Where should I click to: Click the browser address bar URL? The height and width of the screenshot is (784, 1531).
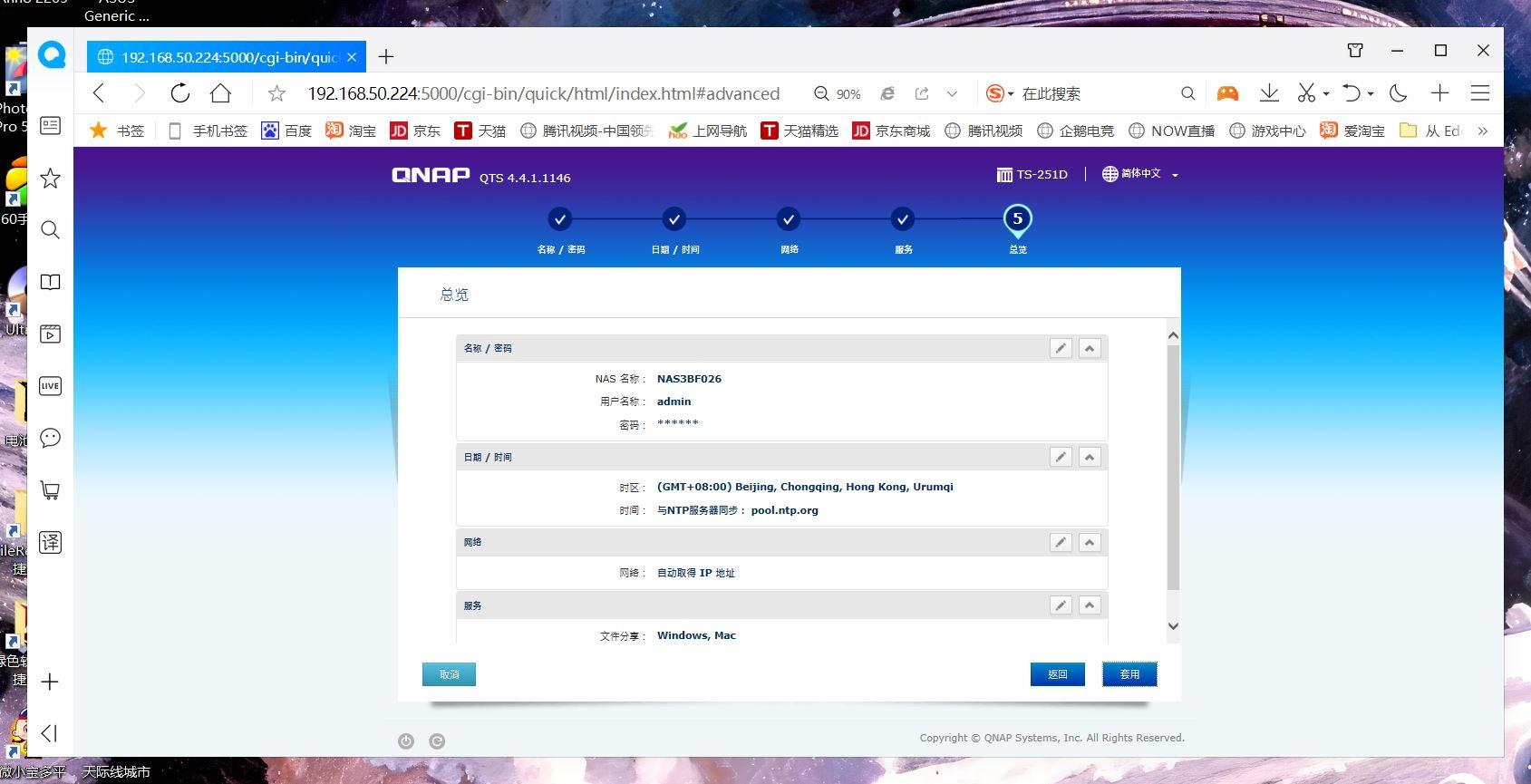click(543, 93)
